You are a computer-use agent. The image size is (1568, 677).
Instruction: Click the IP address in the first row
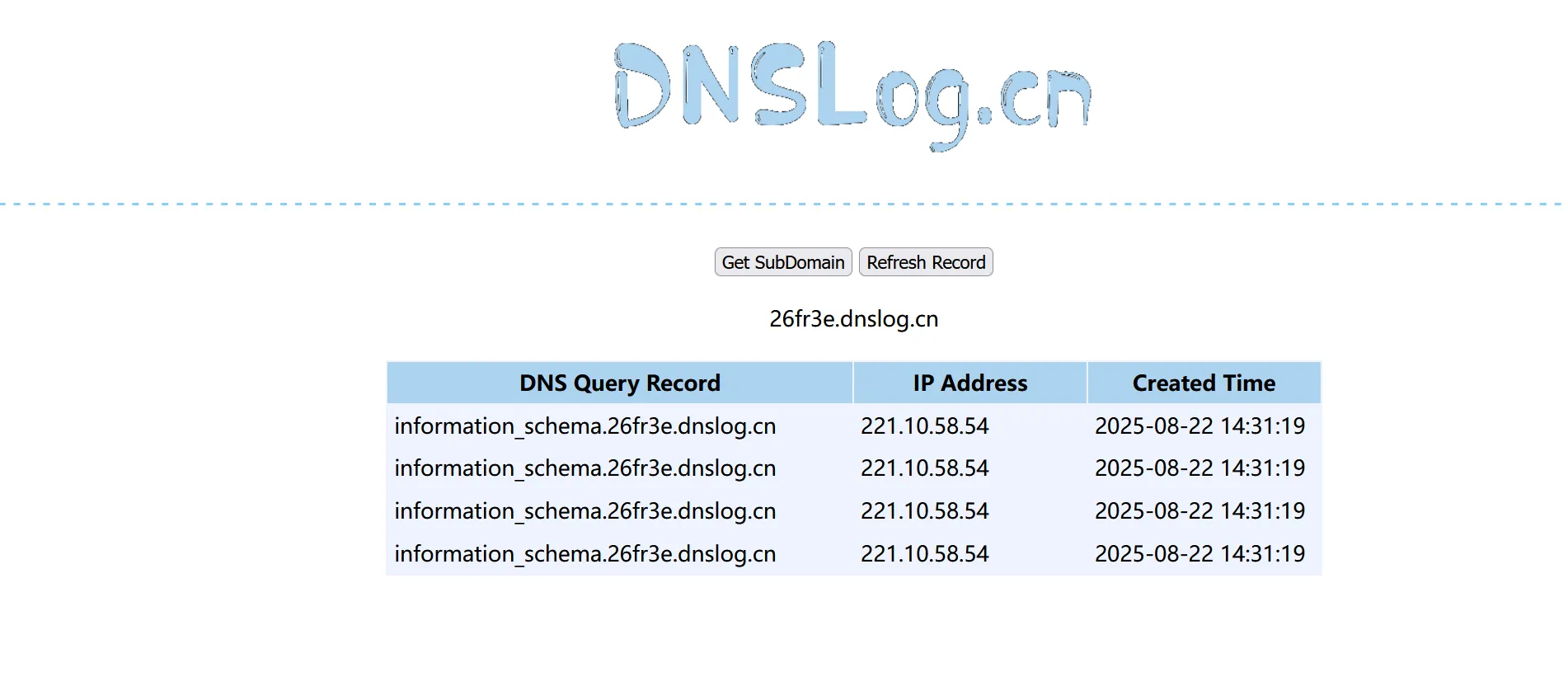pyautogui.click(x=924, y=426)
